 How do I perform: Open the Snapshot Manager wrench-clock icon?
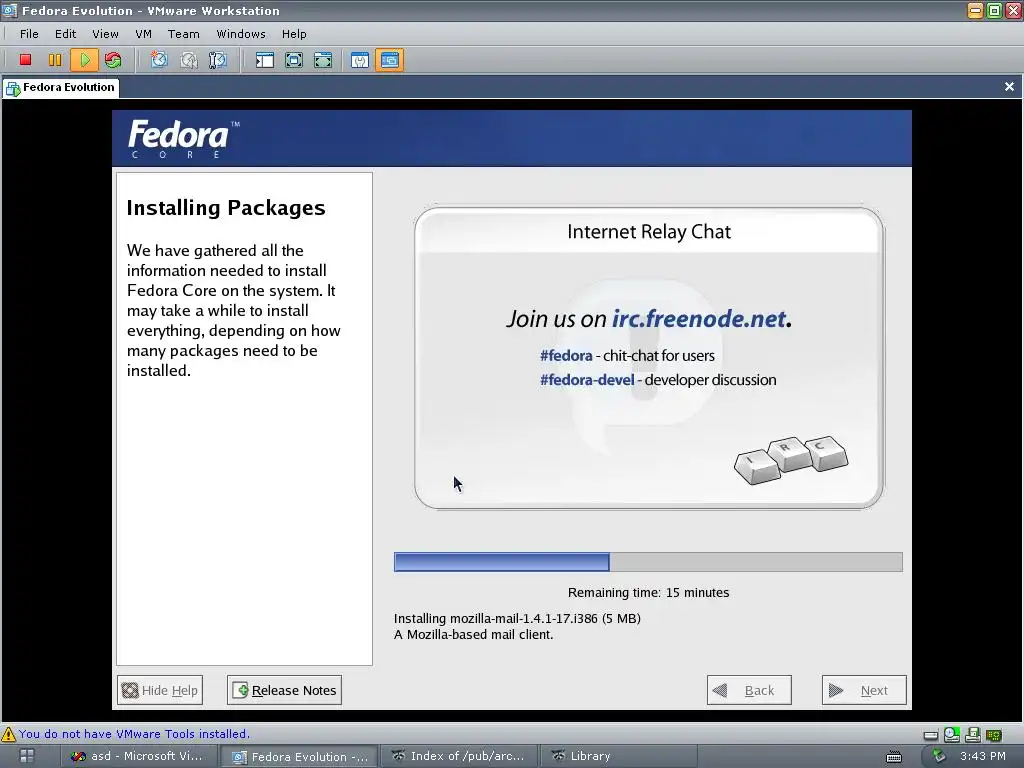217,60
